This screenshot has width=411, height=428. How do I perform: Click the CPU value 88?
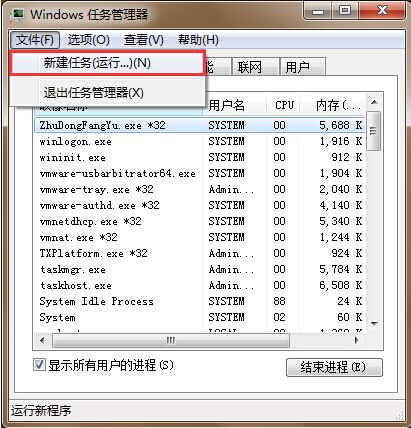click(x=279, y=301)
